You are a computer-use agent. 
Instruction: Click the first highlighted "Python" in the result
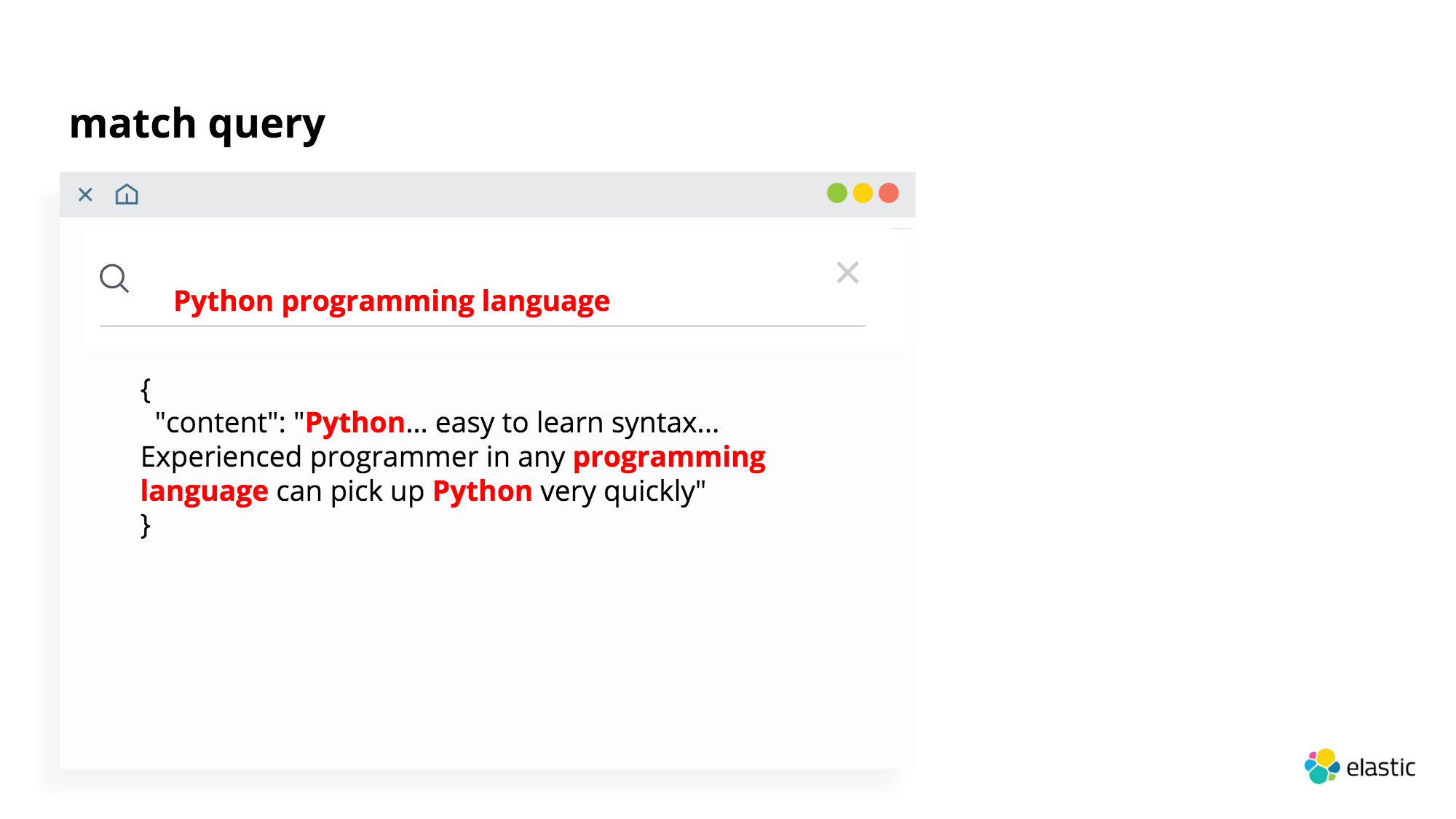[355, 423]
